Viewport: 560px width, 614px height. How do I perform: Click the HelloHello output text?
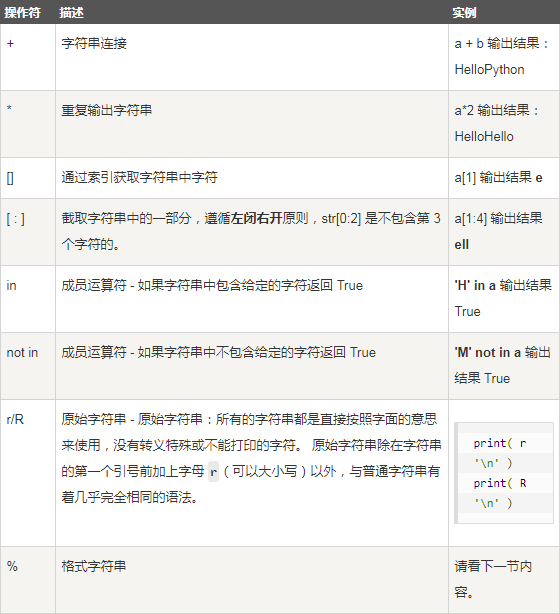click(484, 136)
